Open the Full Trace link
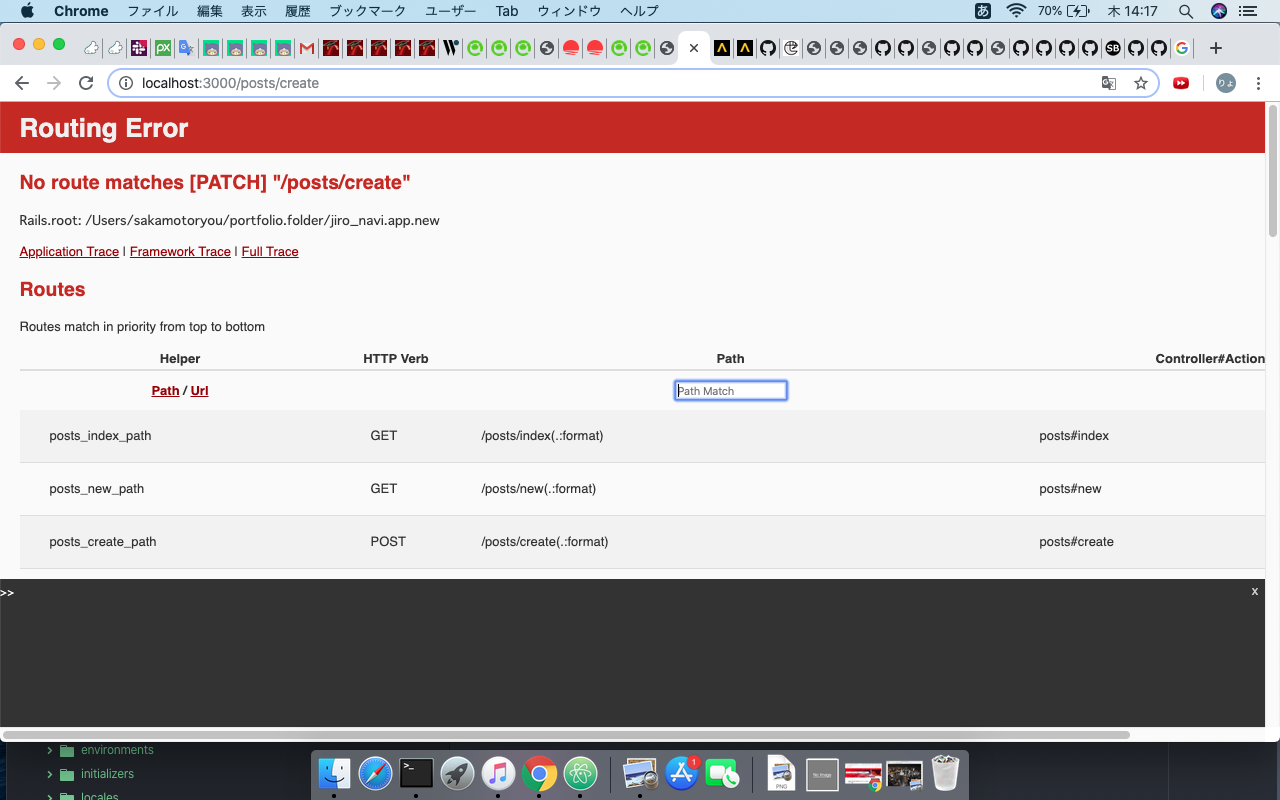 269,251
